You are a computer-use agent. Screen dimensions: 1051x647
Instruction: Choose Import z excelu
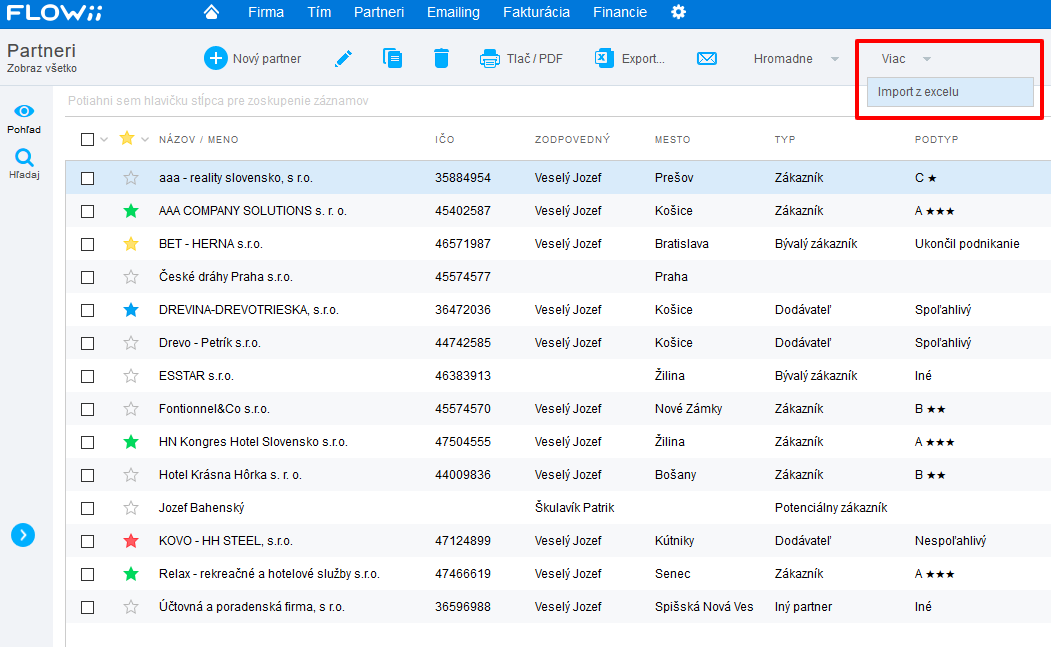950,92
